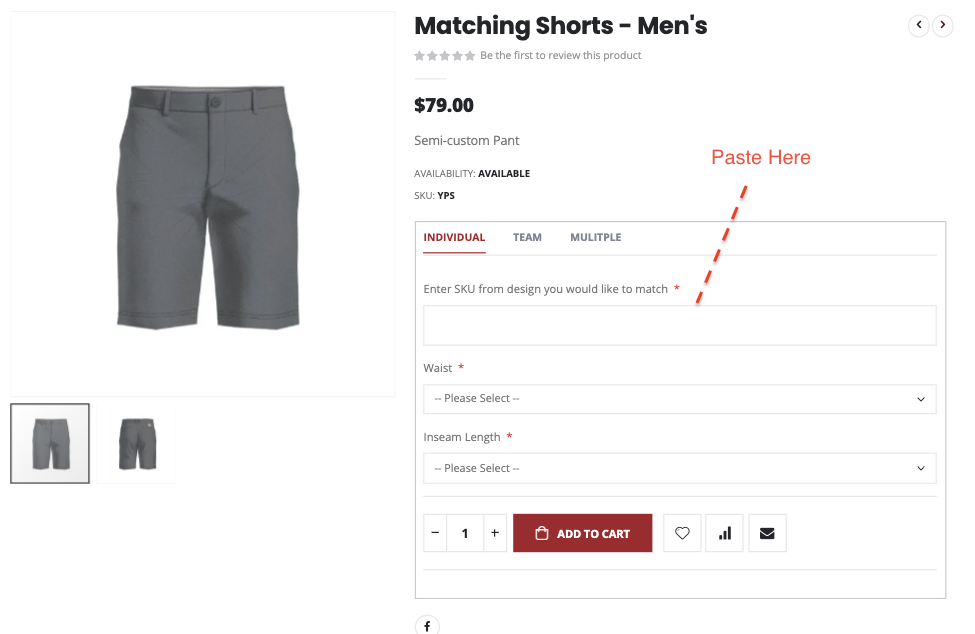
Task: Select the front view shorts thumbnail
Action: tap(50, 443)
